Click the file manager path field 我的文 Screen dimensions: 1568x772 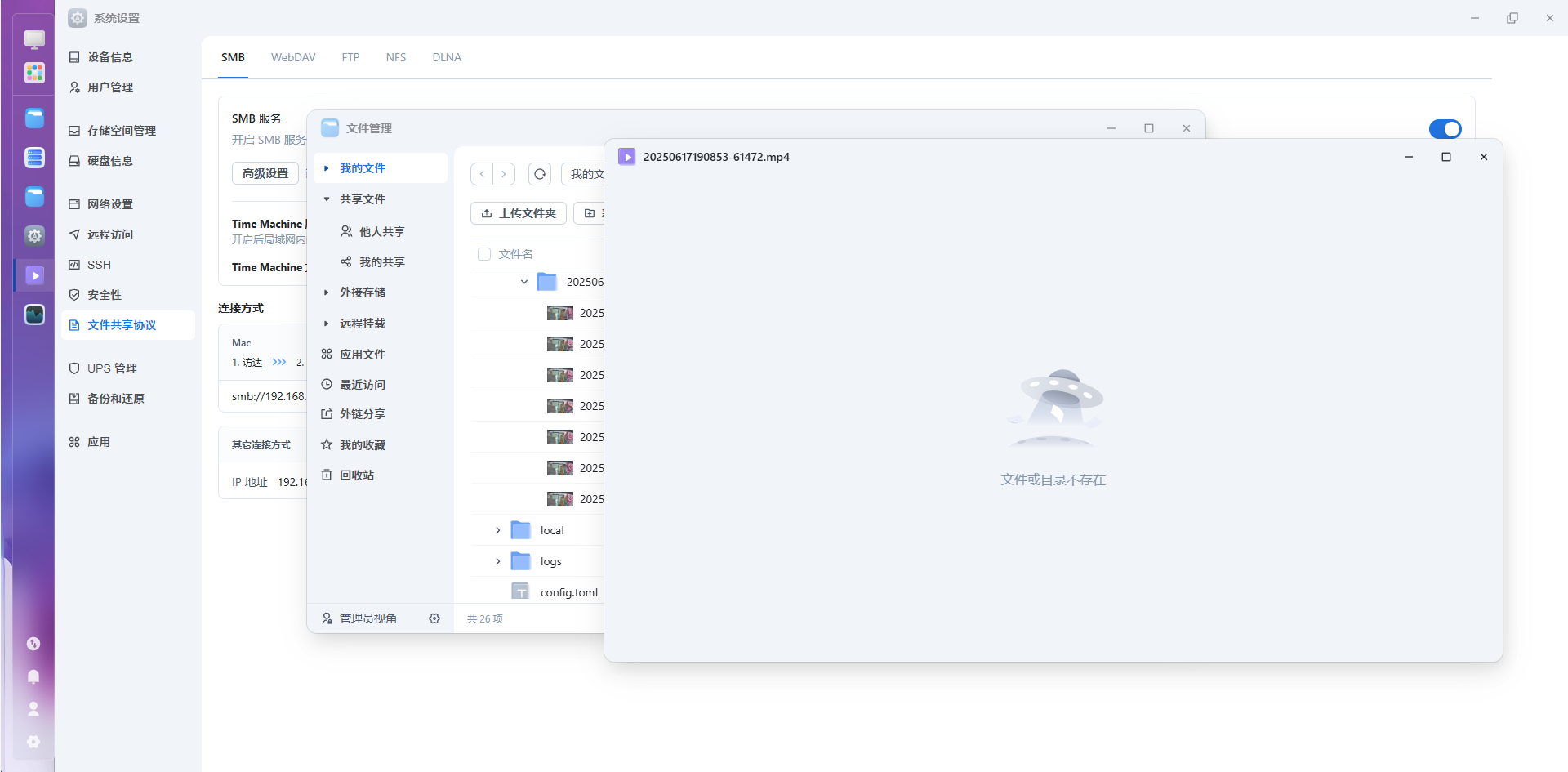583,174
